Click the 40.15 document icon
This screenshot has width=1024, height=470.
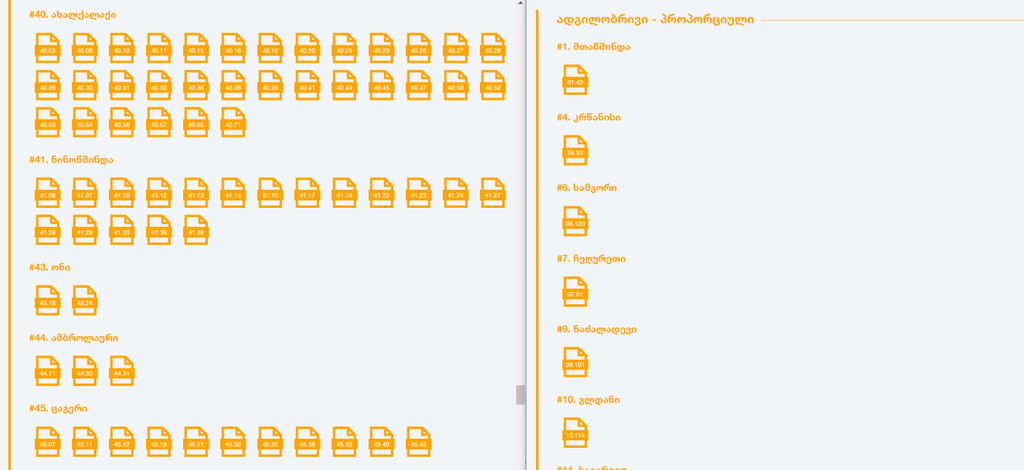click(x=197, y=48)
